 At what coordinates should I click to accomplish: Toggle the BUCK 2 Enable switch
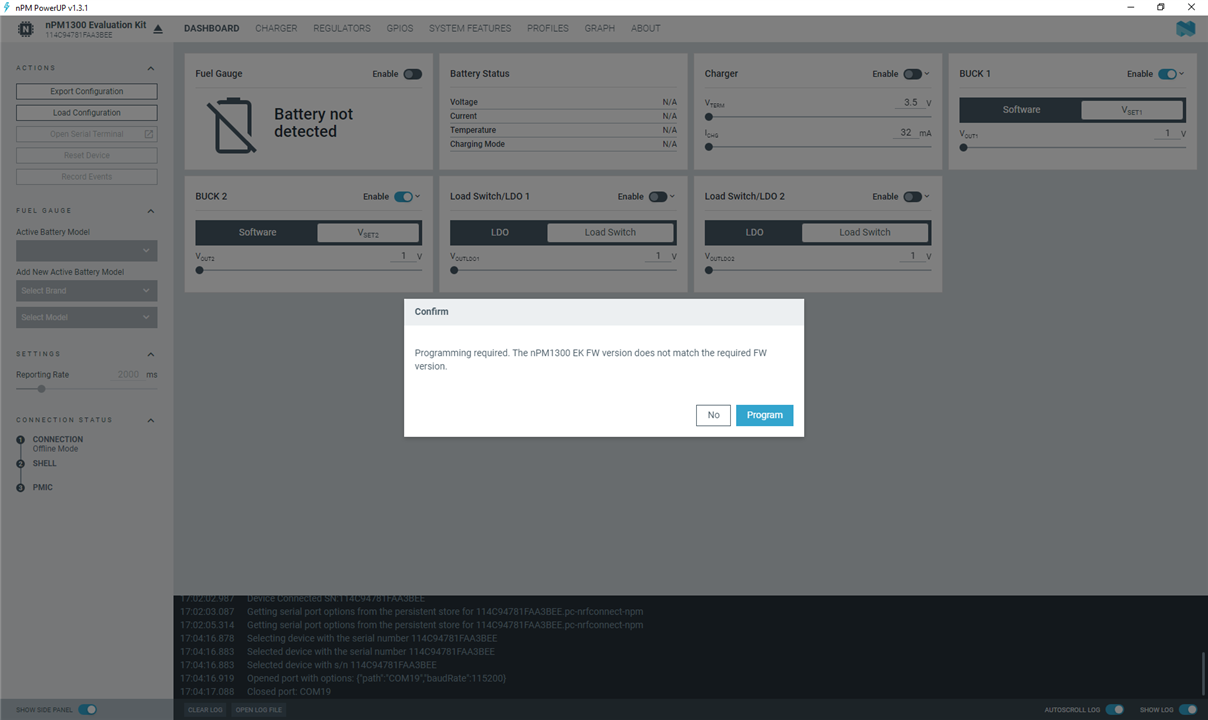[403, 197]
